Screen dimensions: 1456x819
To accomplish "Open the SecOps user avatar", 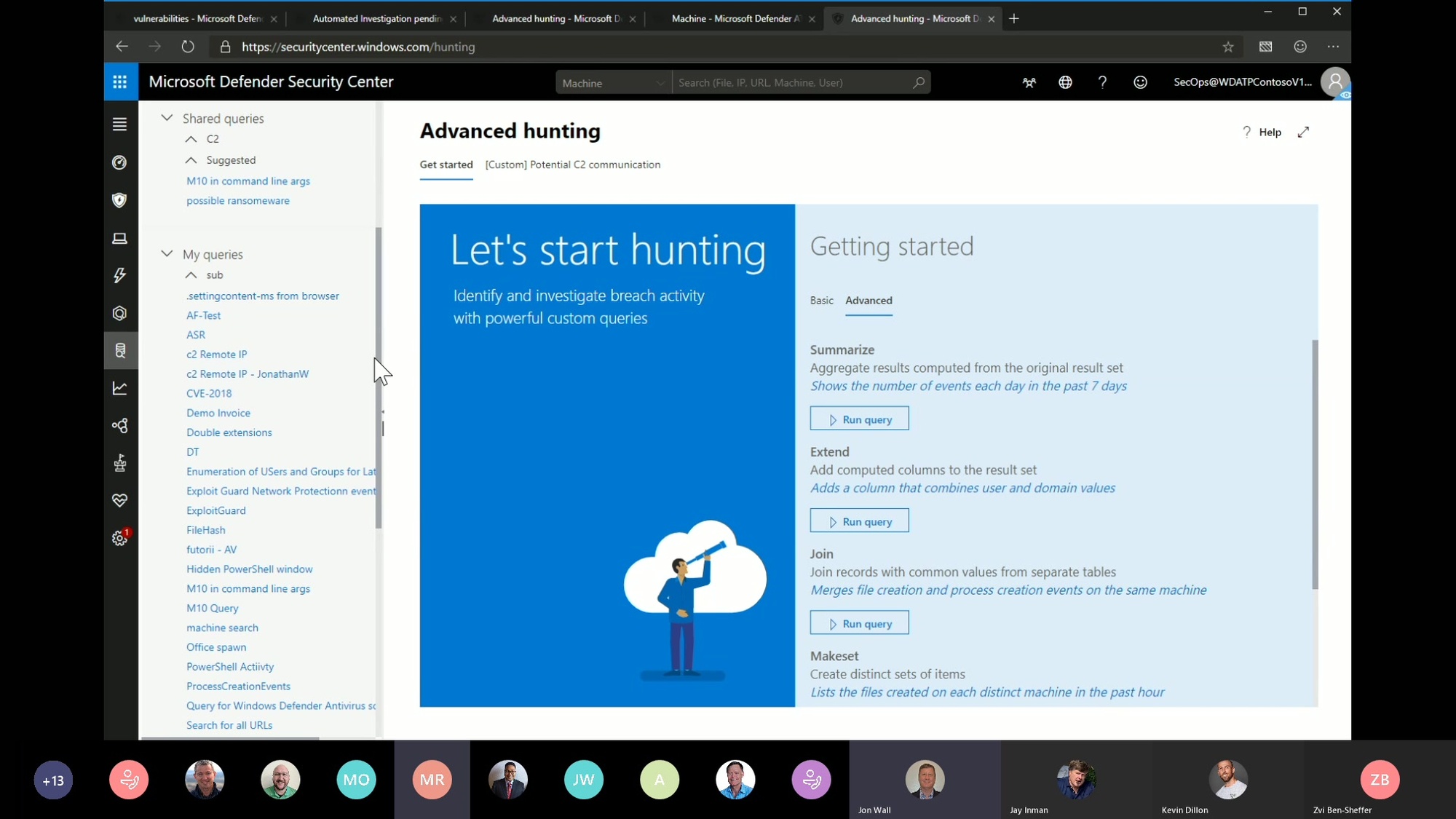I will [1335, 82].
